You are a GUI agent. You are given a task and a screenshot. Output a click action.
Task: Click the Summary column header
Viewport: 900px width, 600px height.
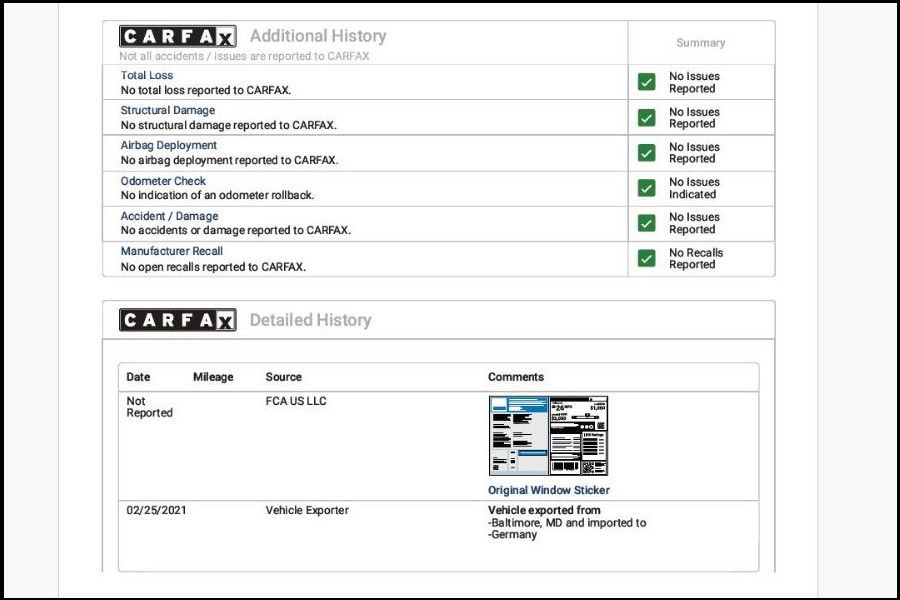click(700, 43)
